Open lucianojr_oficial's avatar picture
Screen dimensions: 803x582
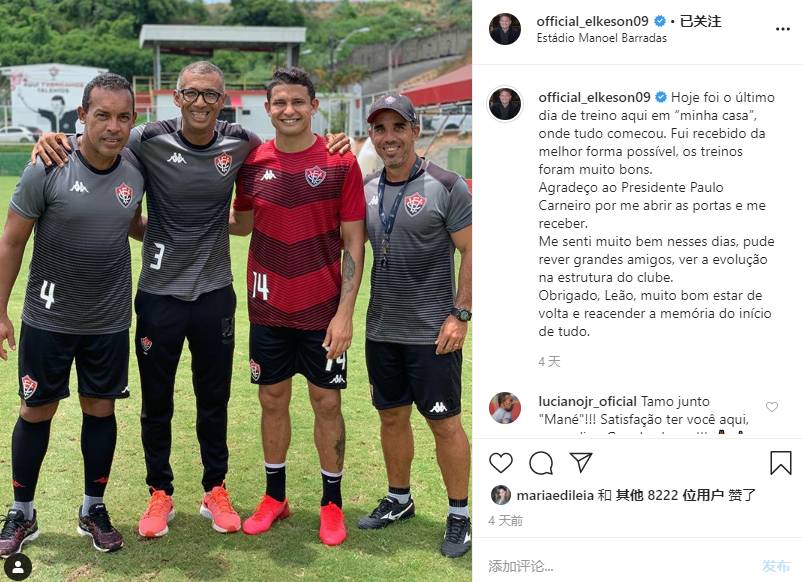pyautogui.click(x=504, y=408)
